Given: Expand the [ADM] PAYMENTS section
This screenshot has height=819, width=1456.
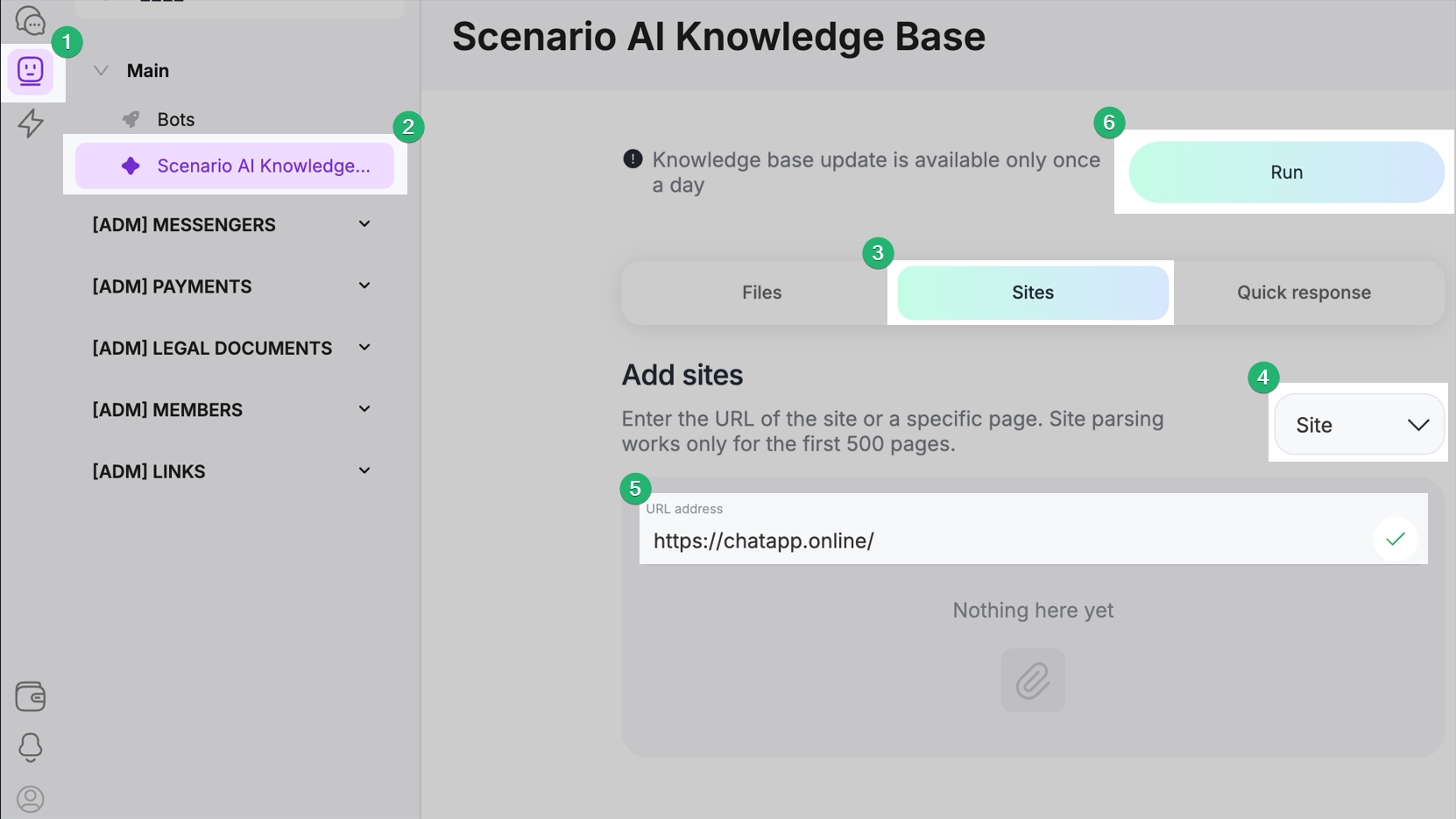Looking at the screenshot, I should click(x=364, y=286).
